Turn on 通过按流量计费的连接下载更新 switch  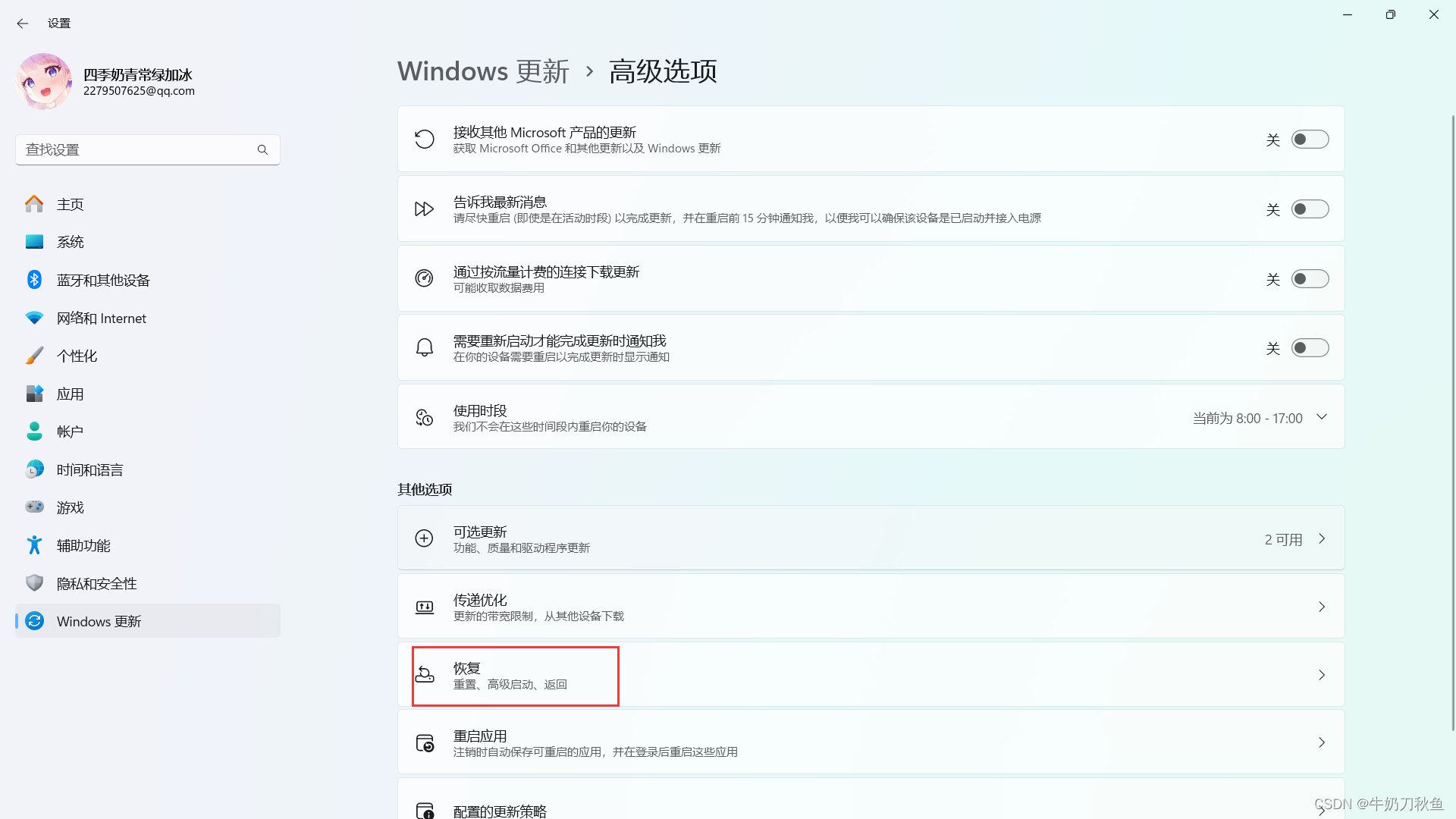click(1310, 279)
